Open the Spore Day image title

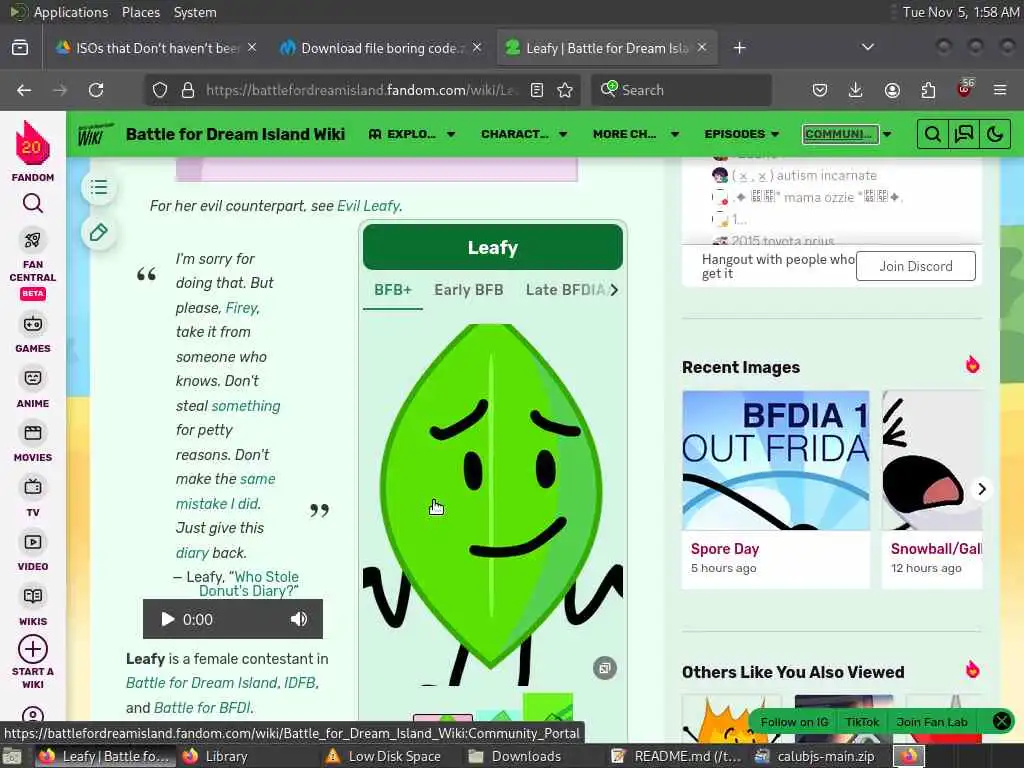click(725, 549)
